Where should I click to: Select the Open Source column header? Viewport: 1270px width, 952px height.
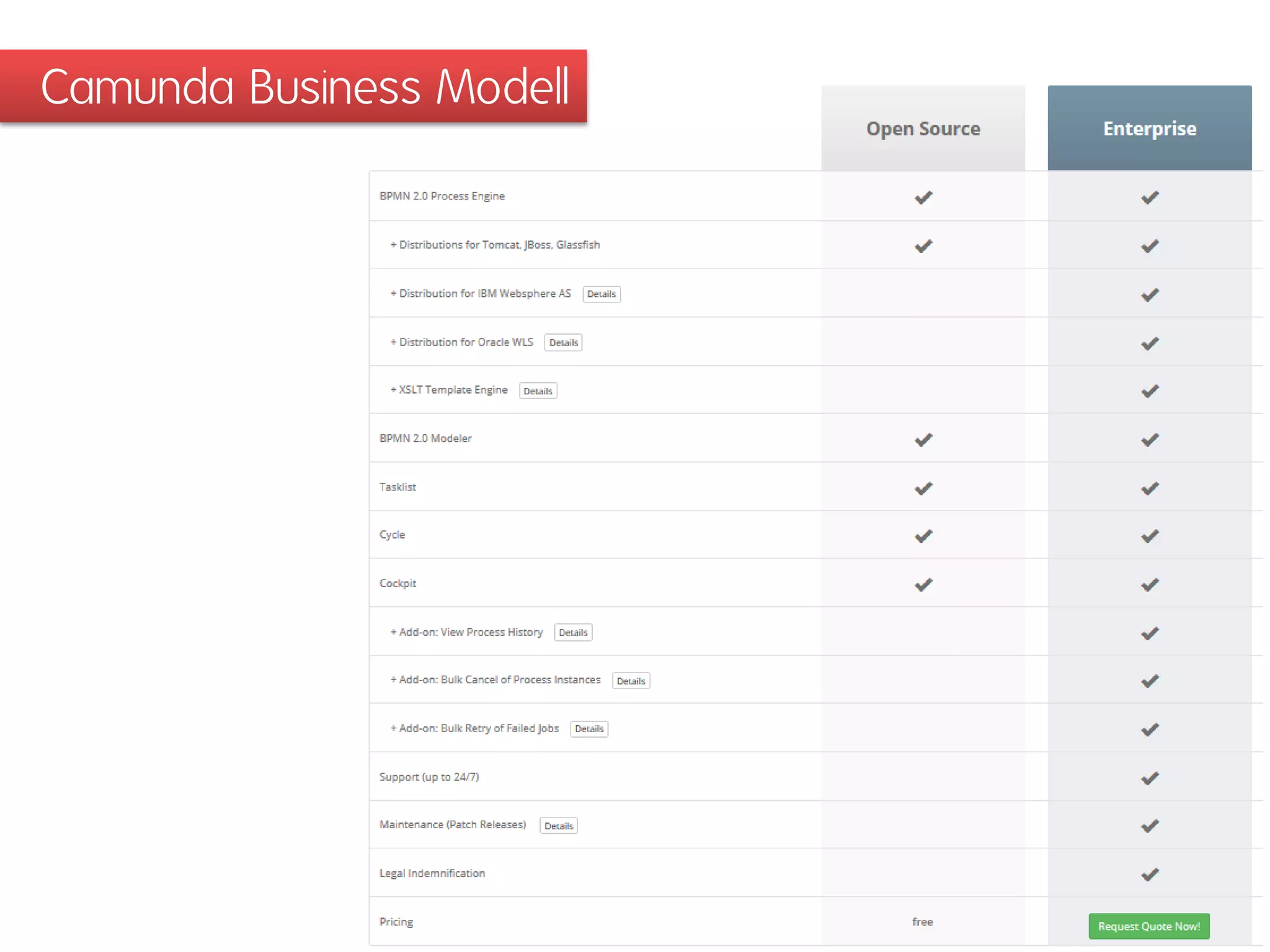(x=923, y=128)
